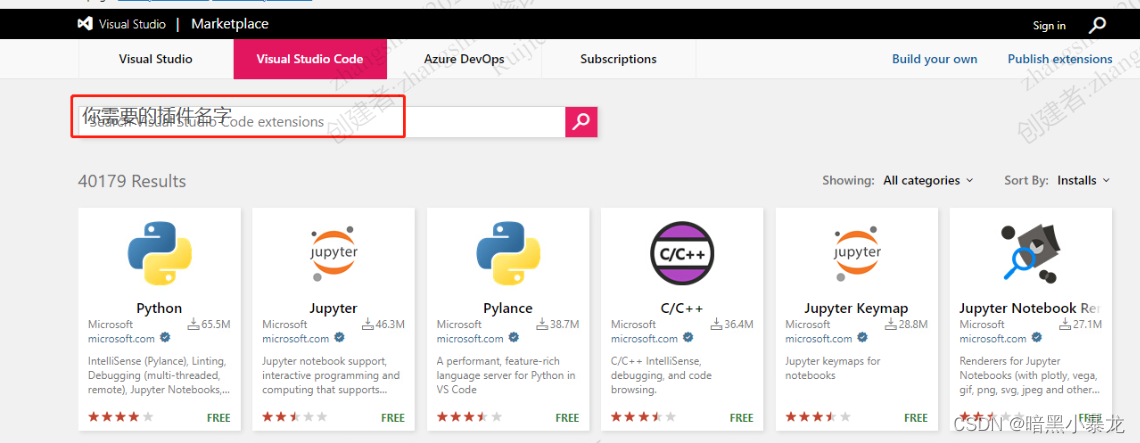
Task: Click the Visual Studio logo icon
Action: pyautogui.click(x=85, y=24)
